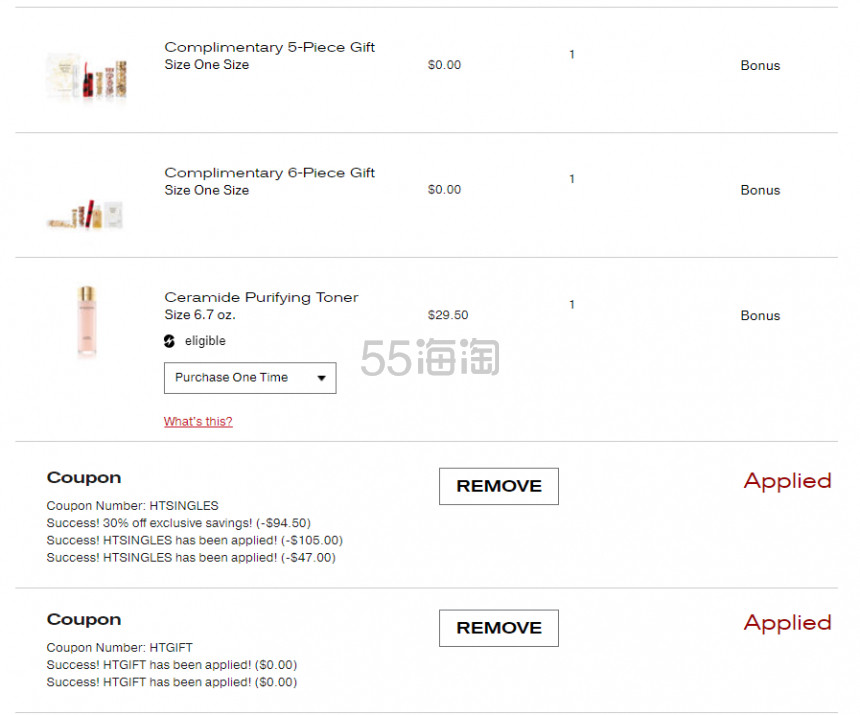Open the Complimentary 5-Piece Gift product title
This screenshot has width=860, height=715.
click(x=269, y=47)
